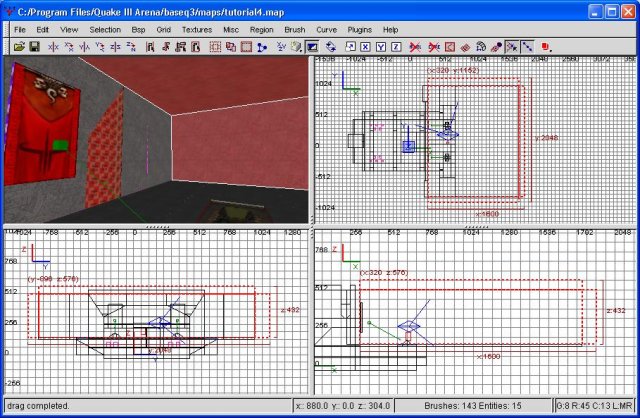Click the y-axis Flip icon
Image resolution: width=640 pixels, height=418 pixels.
[x=84, y=47]
